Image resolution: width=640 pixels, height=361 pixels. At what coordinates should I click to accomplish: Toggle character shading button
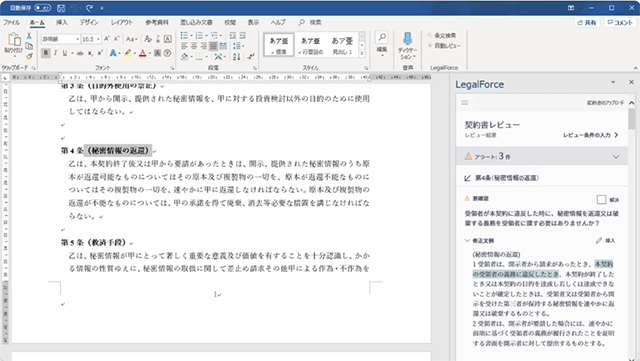pos(158,53)
